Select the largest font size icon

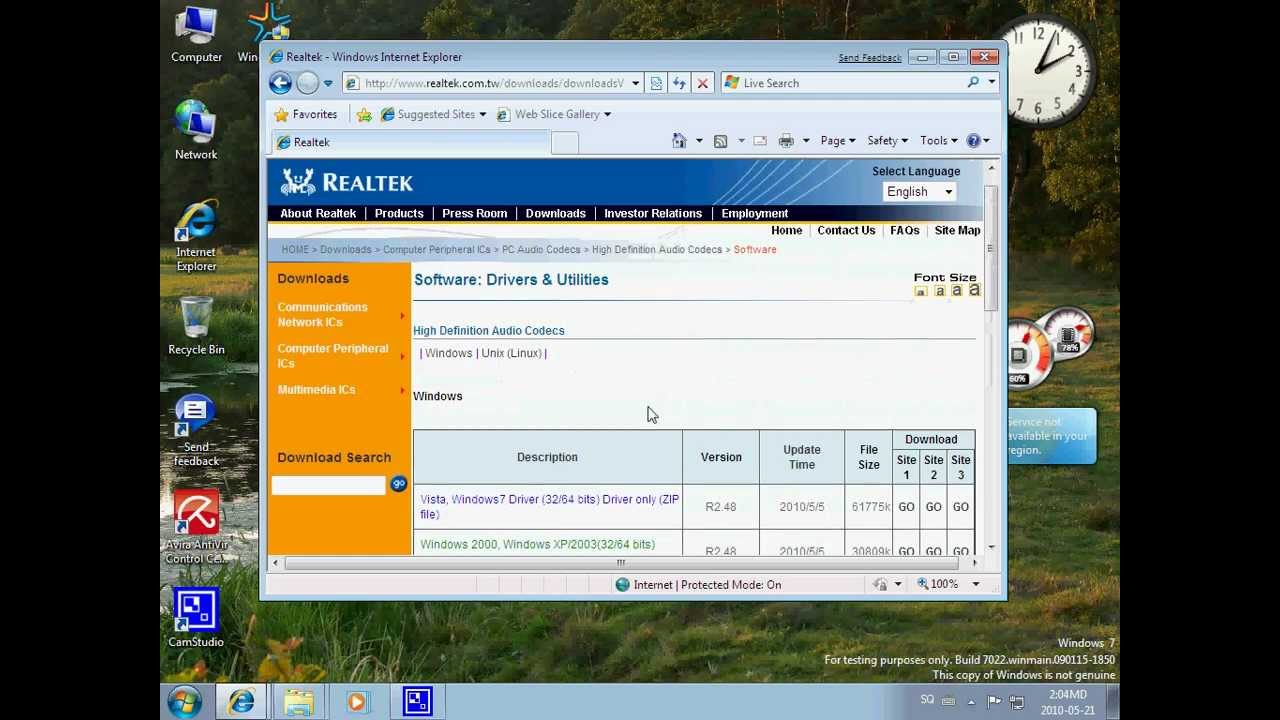click(x=974, y=291)
